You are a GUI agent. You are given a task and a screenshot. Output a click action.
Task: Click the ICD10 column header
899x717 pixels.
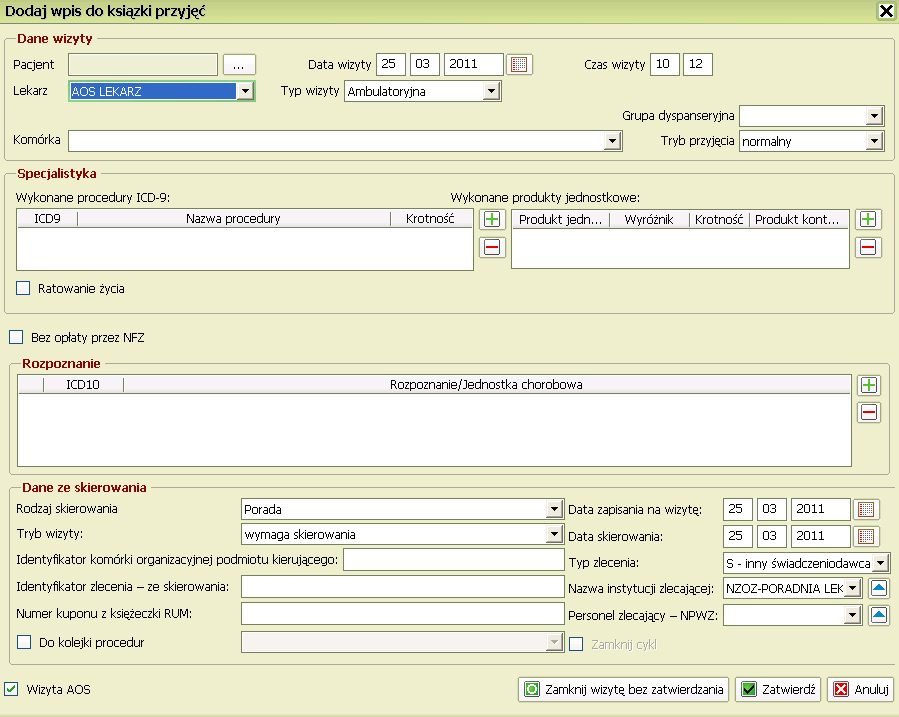click(83, 385)
